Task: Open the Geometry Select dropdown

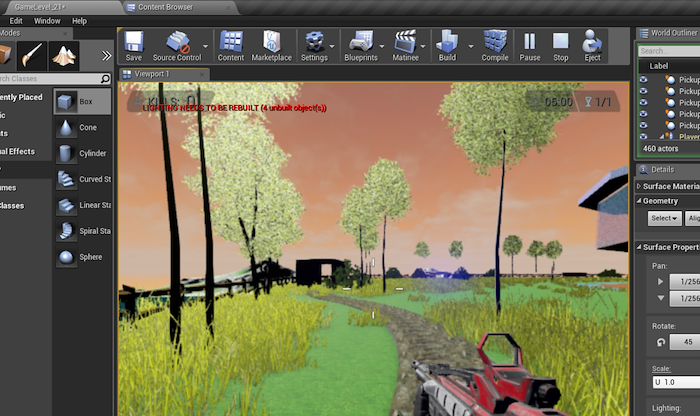Action: point(664,218)
